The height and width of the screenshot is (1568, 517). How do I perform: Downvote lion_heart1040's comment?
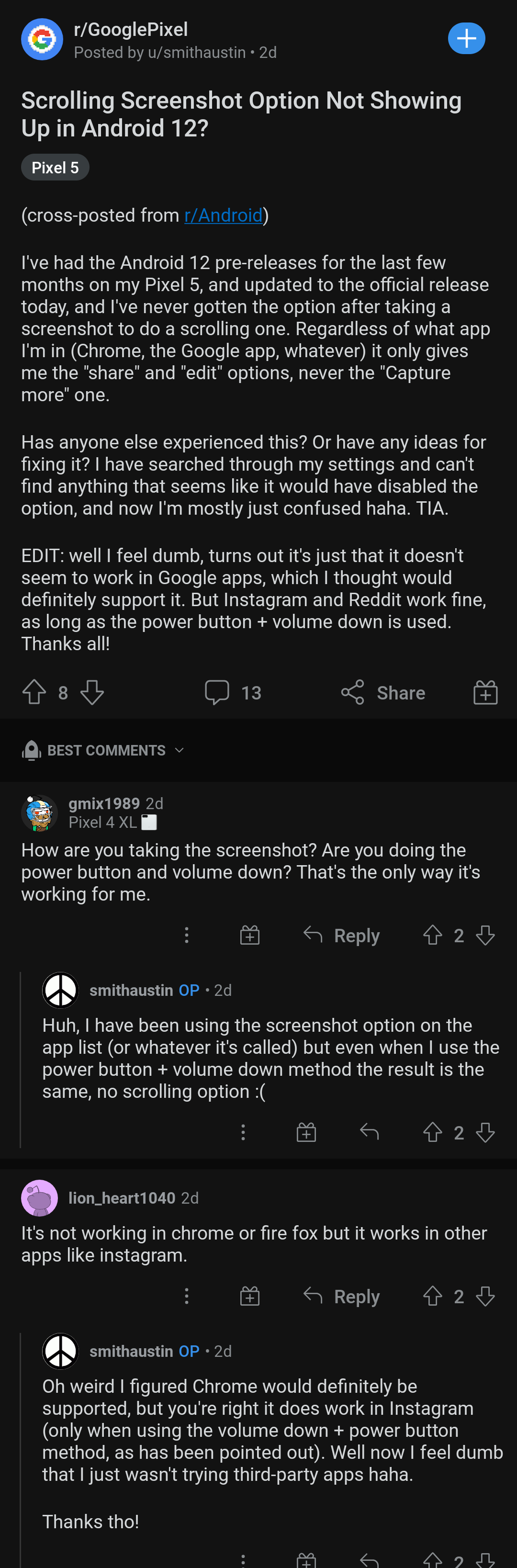(x=485, y=1297)
